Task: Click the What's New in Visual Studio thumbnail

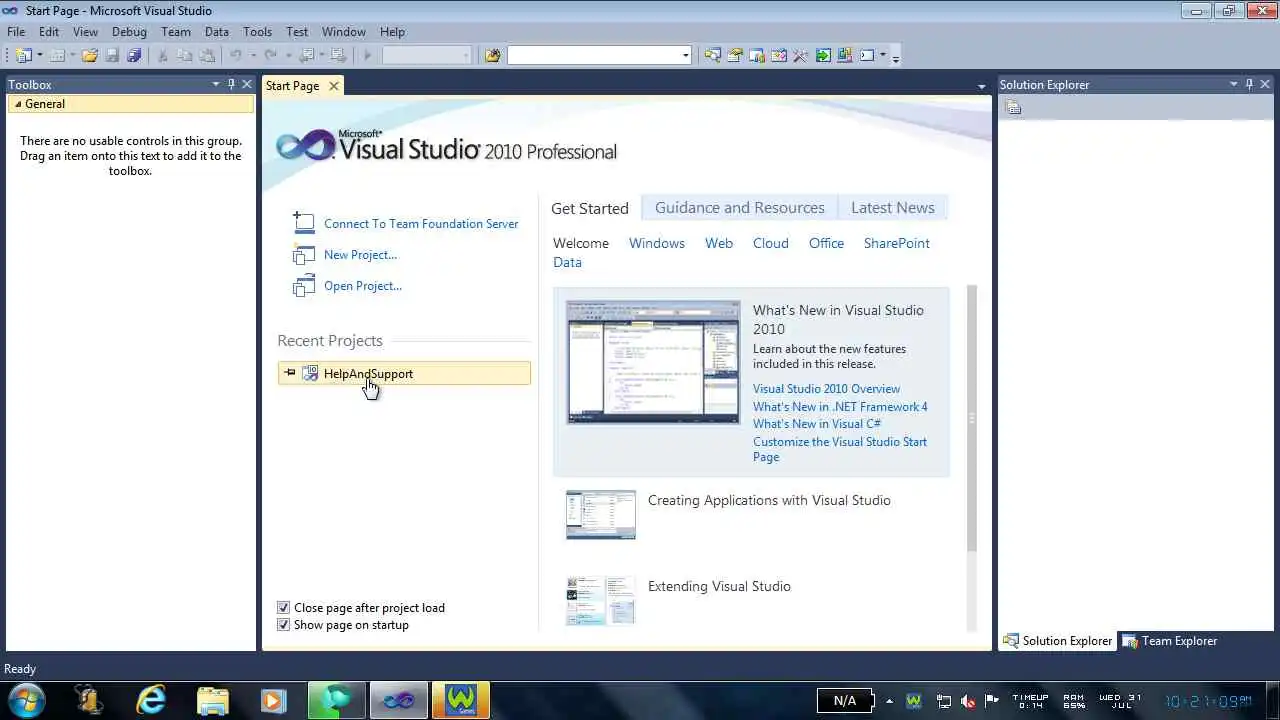Action: pyautogui.click(x=654, y=362)
